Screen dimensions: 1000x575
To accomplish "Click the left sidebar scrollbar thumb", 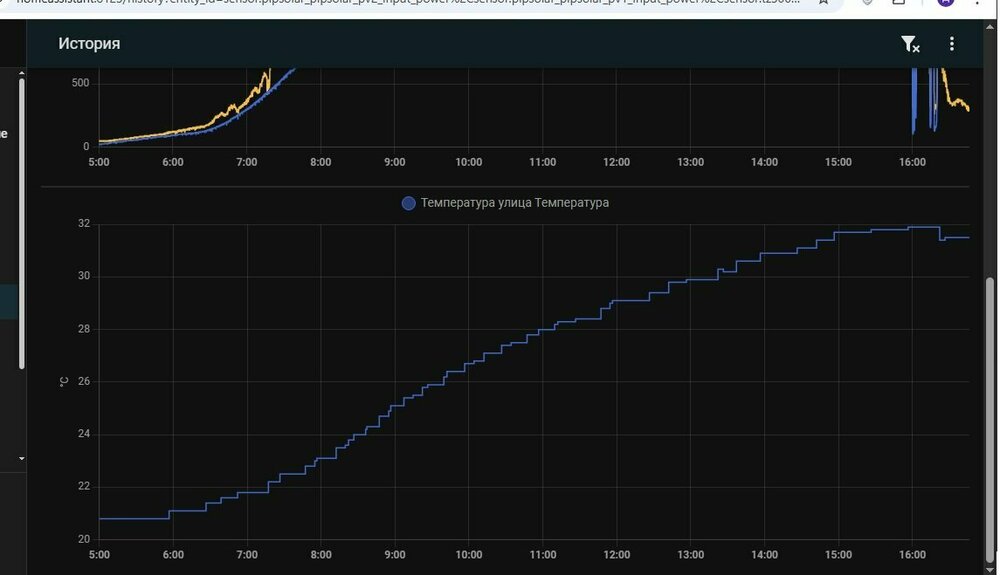I will [x=22, y=220].
